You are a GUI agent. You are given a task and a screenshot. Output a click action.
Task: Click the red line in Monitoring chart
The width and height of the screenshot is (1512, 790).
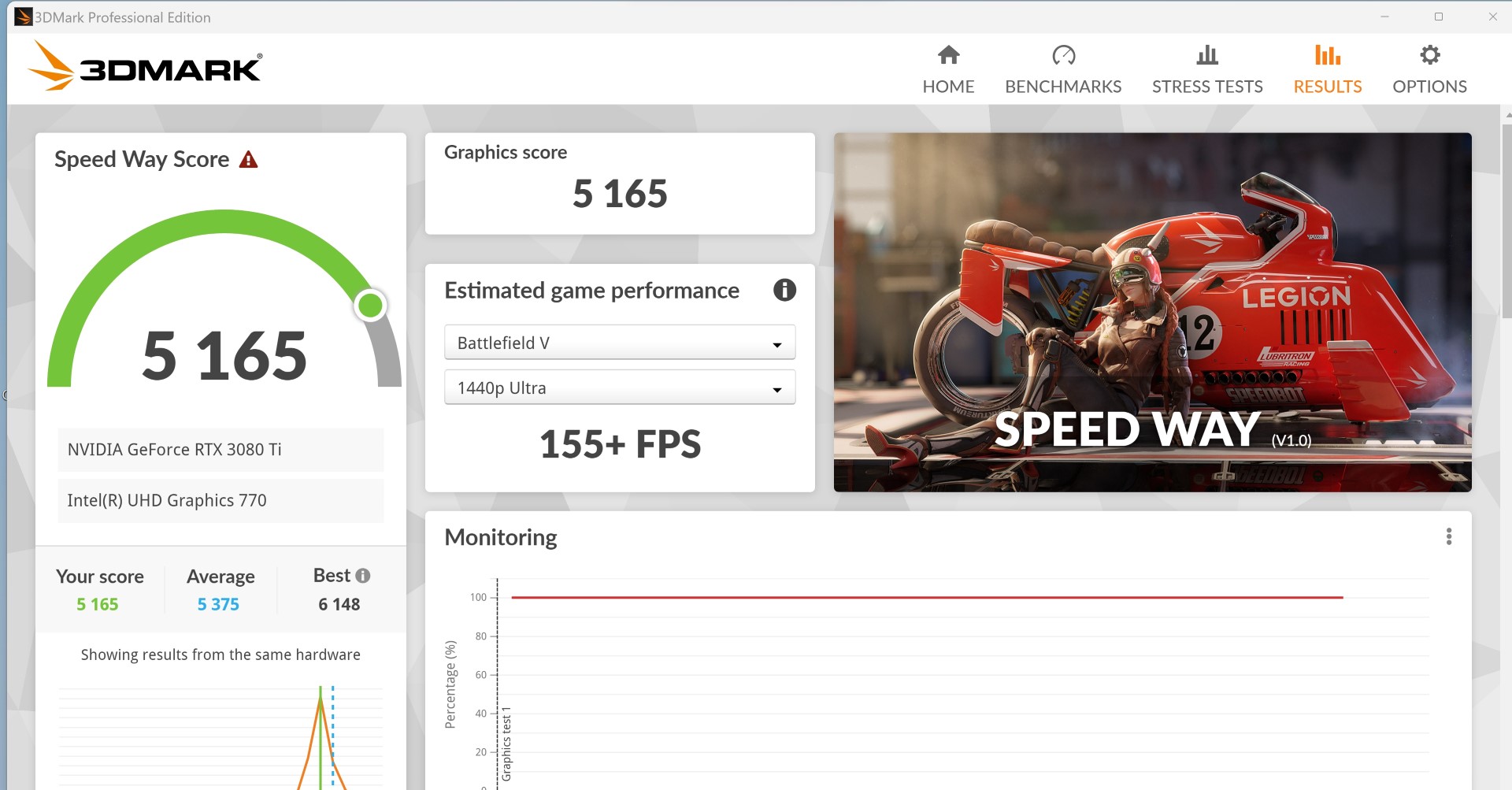[x=927, y=598]
